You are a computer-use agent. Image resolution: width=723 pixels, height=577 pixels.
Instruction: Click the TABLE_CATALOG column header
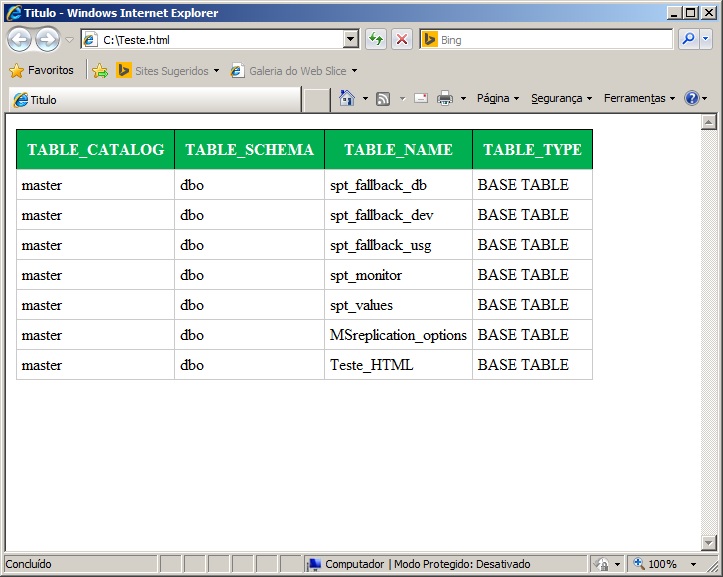click(x=95, y=149)
